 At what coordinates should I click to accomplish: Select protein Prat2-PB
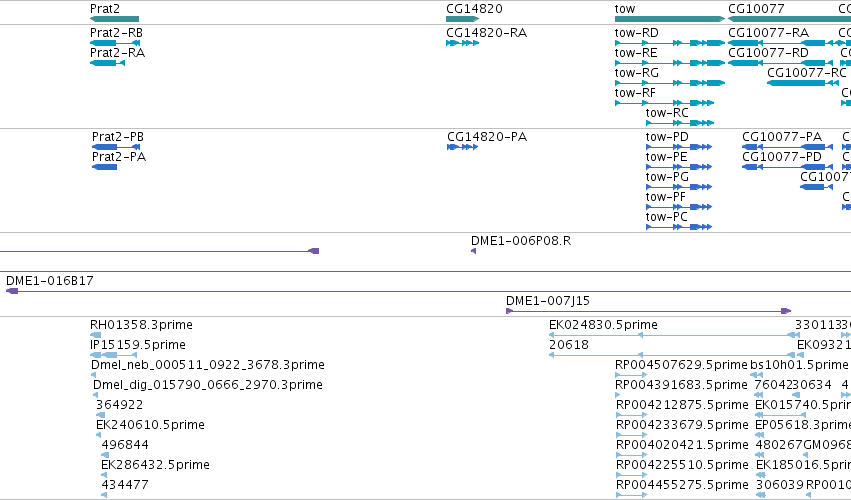[118, 137]
